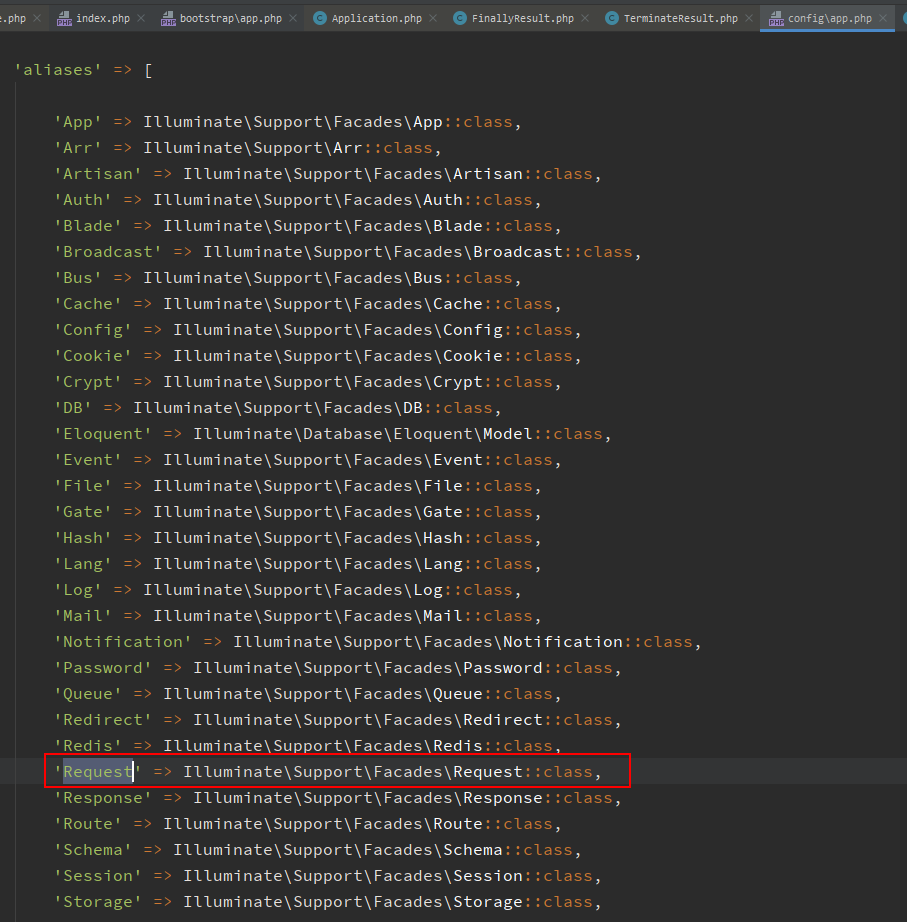This screenshot has width=907, height=922.
Task: Close the index.php editor tab
Action: (x=140, y=18)
